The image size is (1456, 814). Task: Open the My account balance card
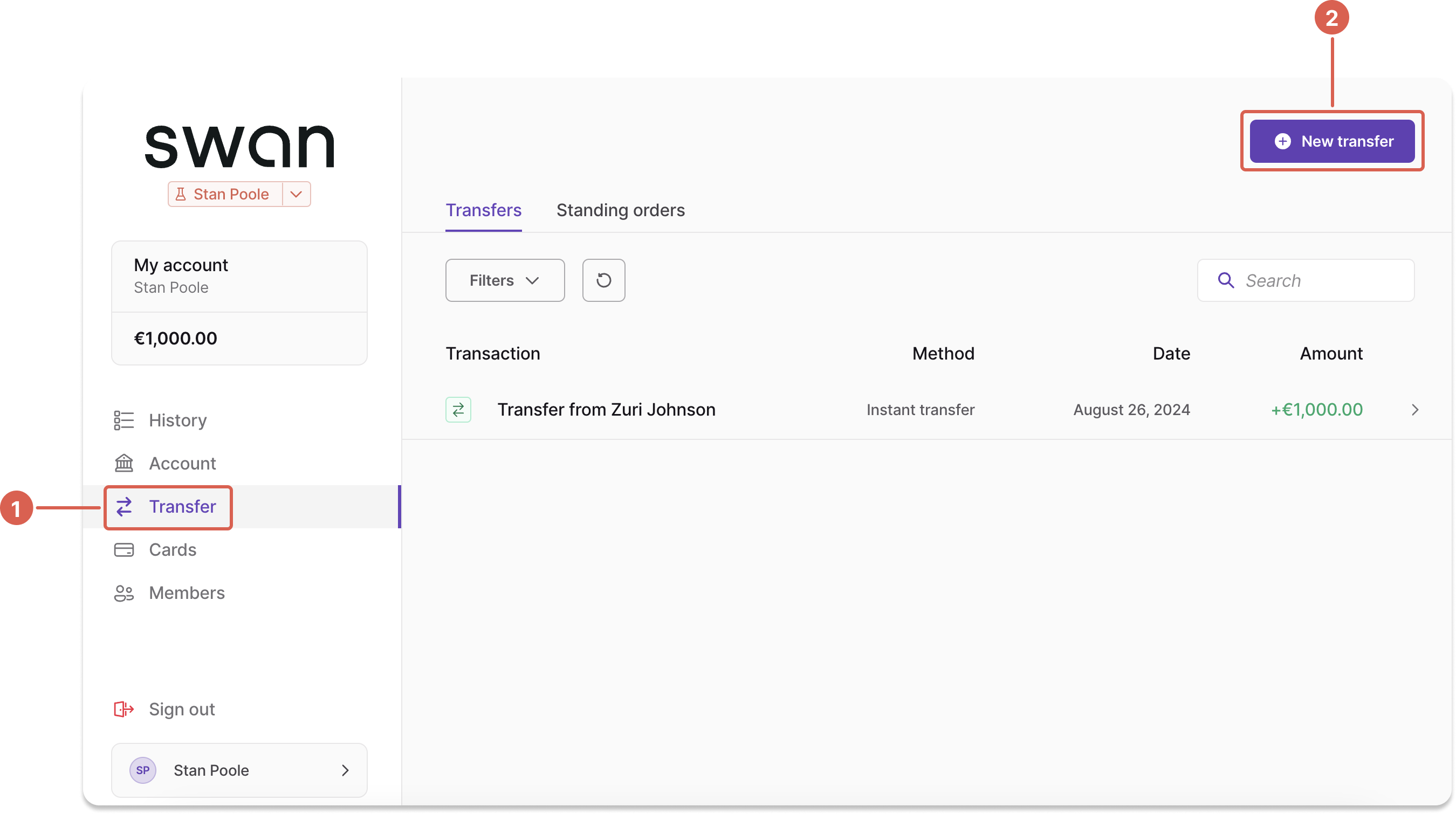tap(239, 303)
